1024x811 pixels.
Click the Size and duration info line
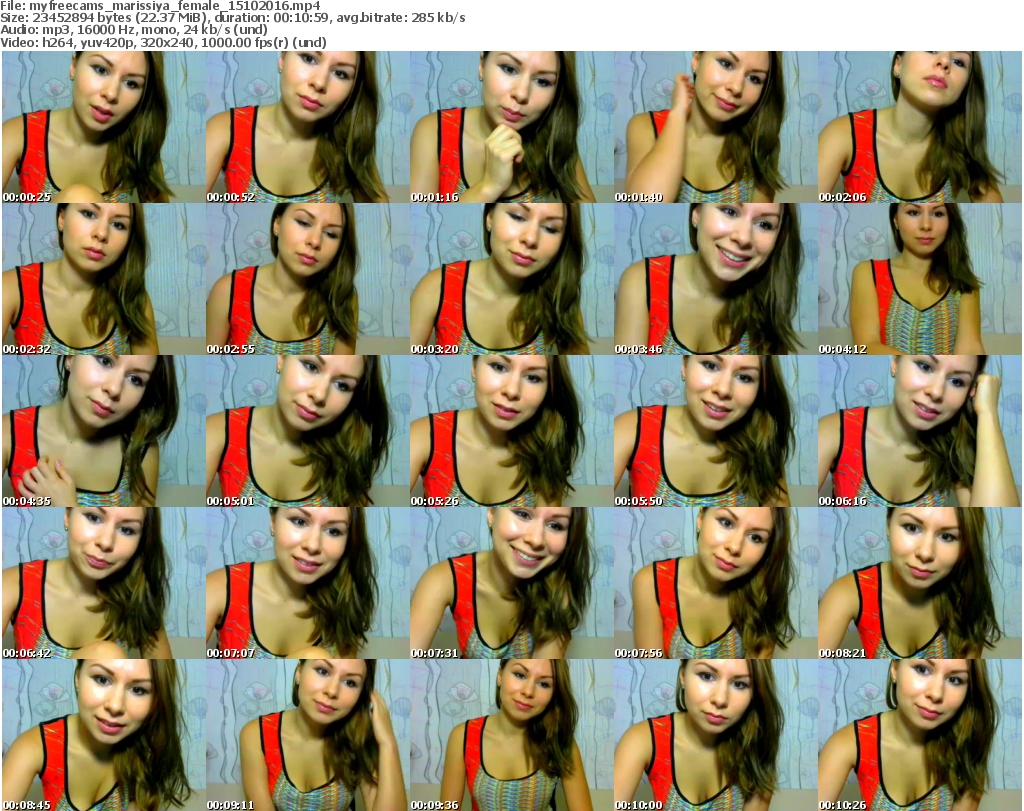232,18
